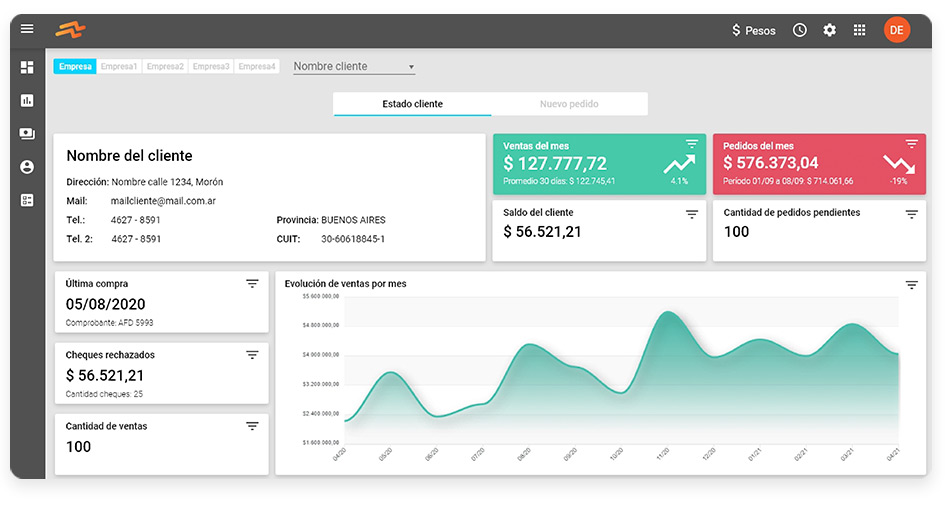
Task: Click Provincia: BUENOS AIRES text
Action: (x=331, y=220)
